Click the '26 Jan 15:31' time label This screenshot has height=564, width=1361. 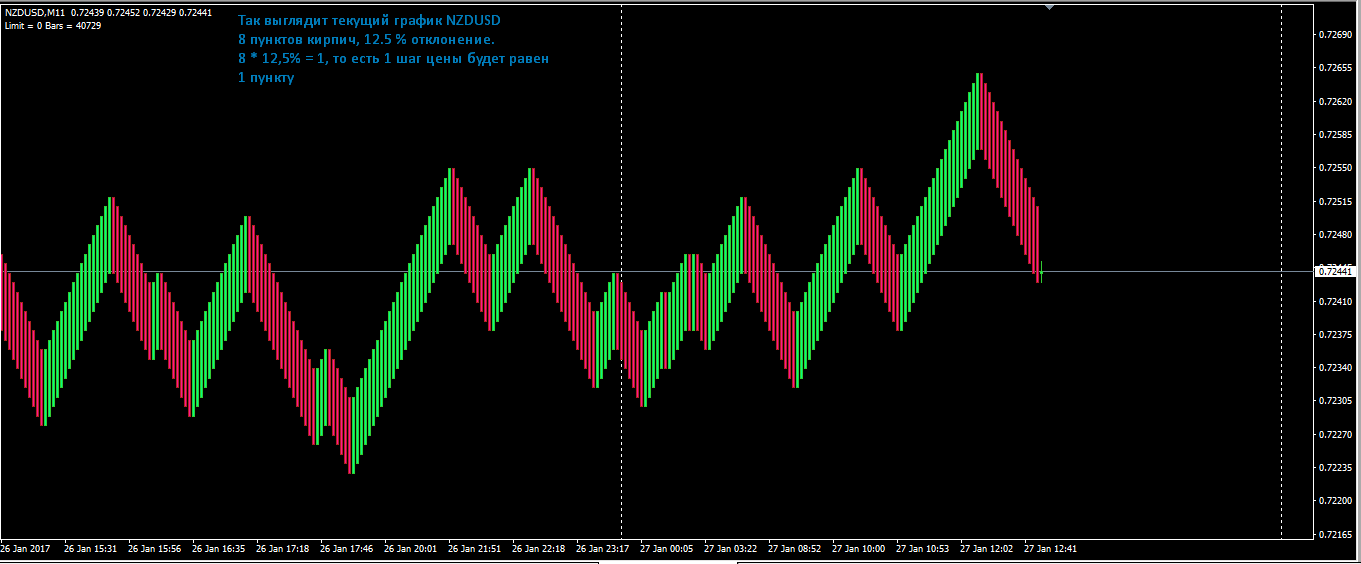(90, 548)
